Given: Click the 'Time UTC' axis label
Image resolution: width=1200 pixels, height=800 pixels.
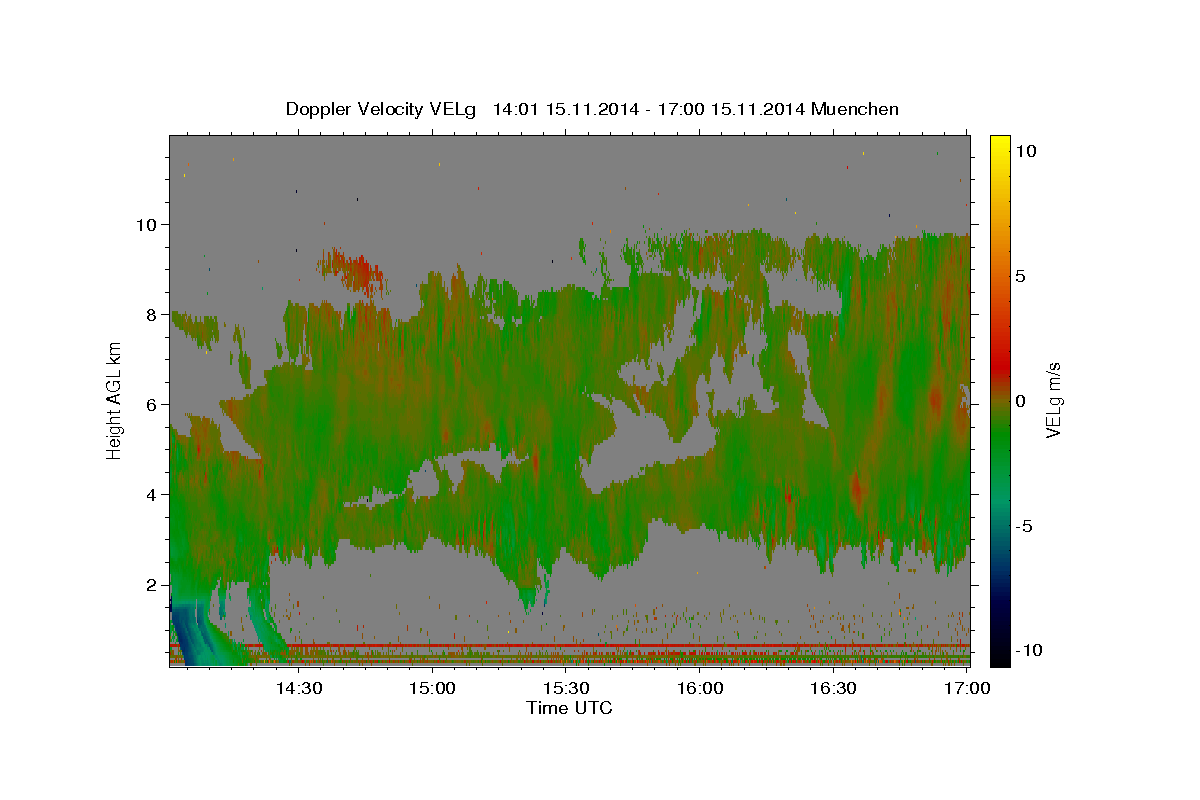Looking at the screenshot, I should pos(569,708).
